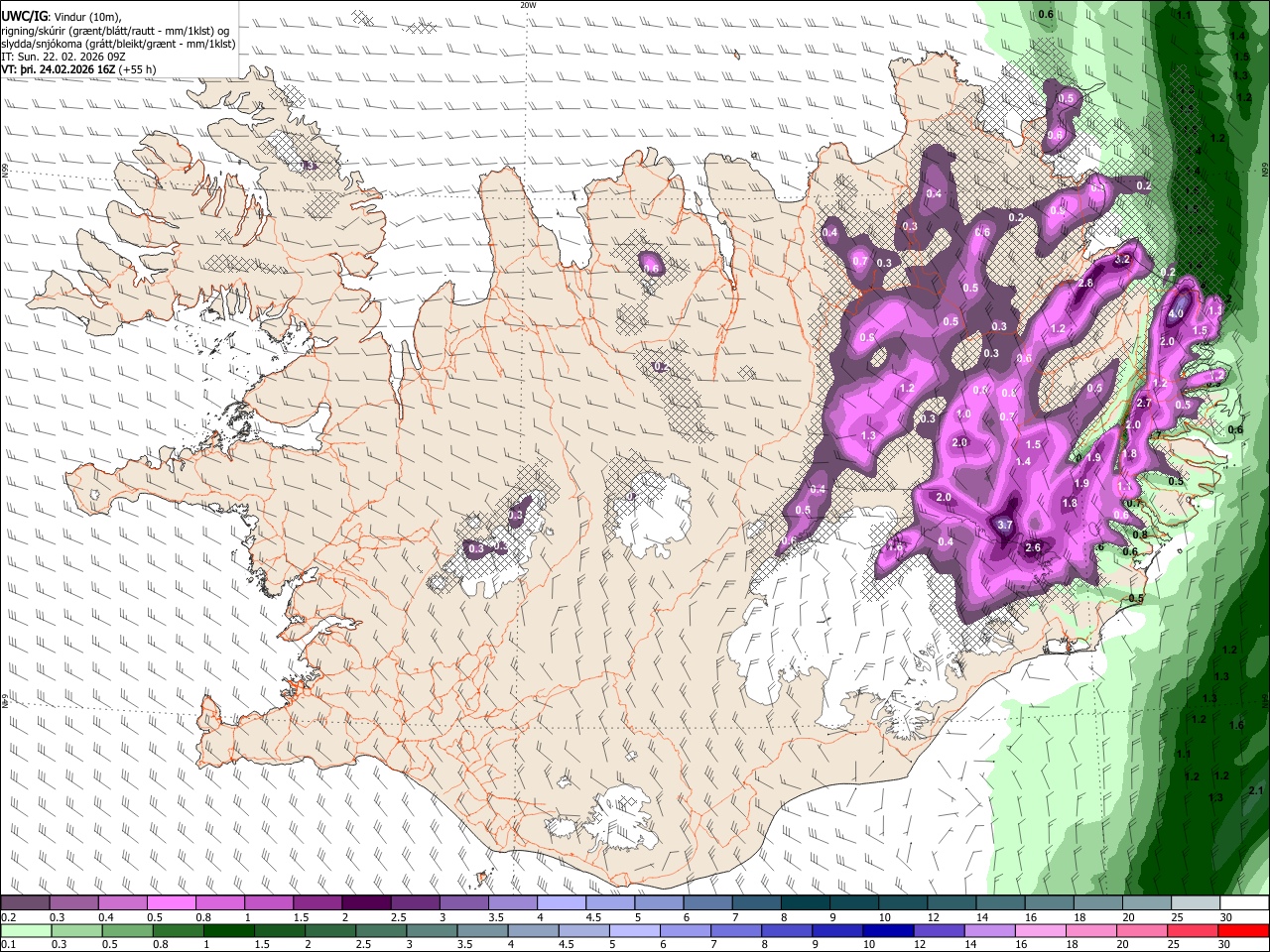Click the 3.7 snowfall value on the map

(x=1004, y=525)
